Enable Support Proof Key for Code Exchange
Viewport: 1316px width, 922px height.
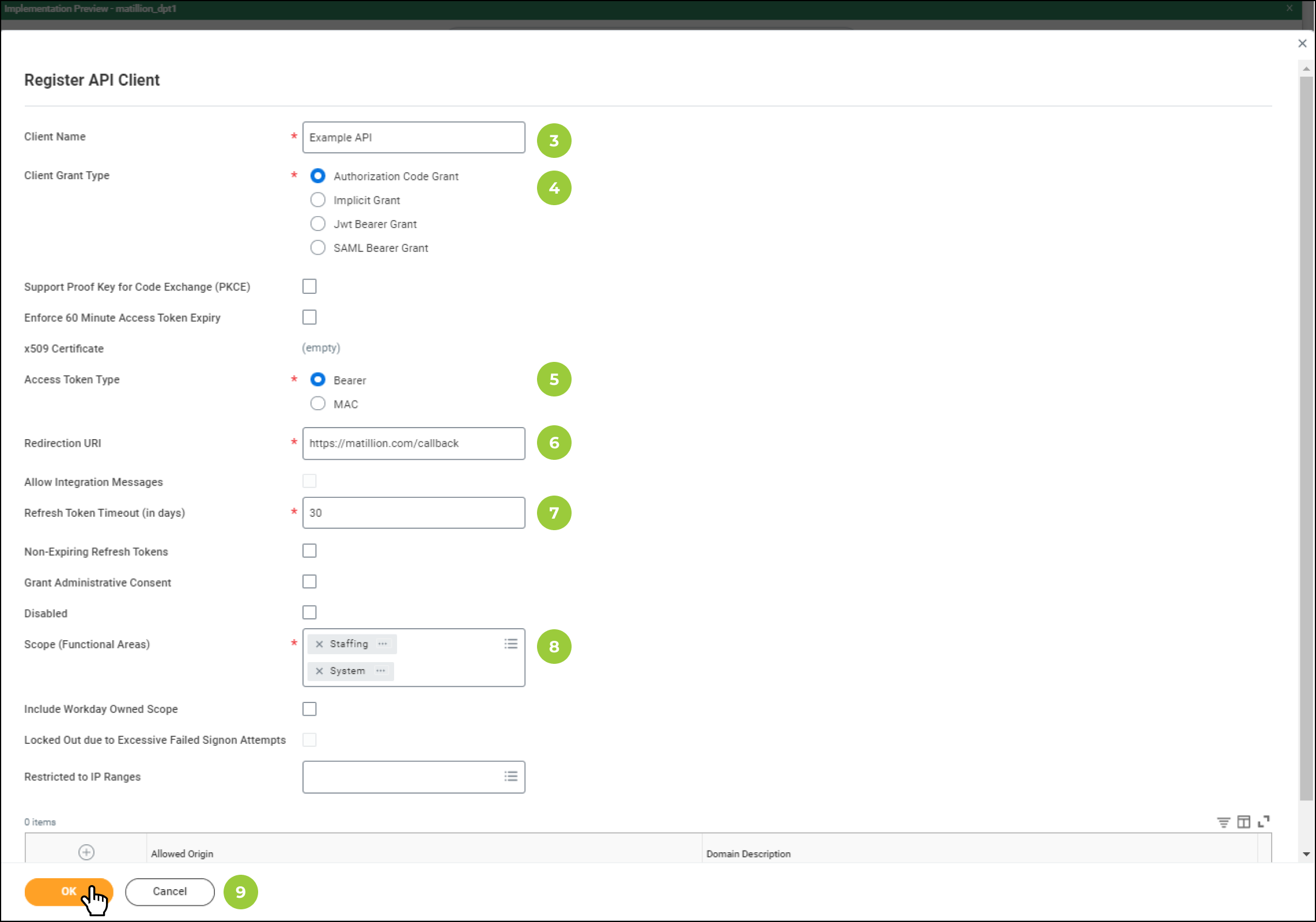[309, 286]
